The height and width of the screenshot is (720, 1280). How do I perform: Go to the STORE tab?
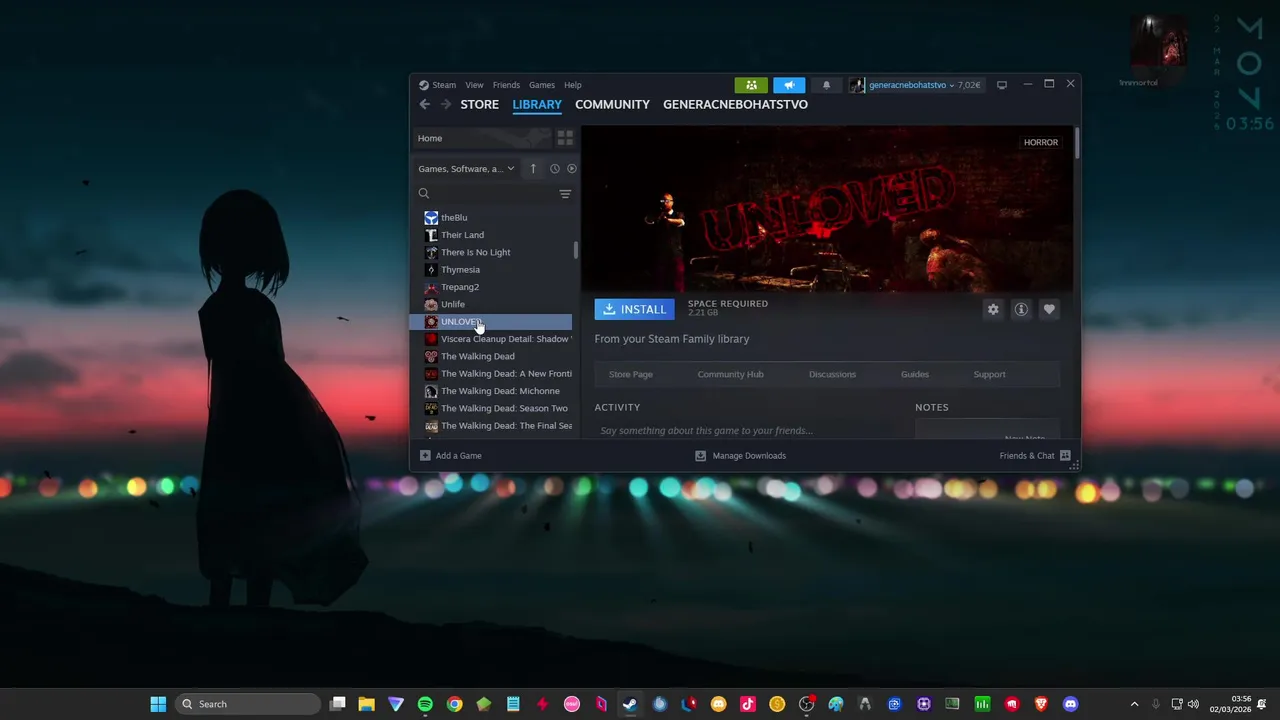pos(480,104)
